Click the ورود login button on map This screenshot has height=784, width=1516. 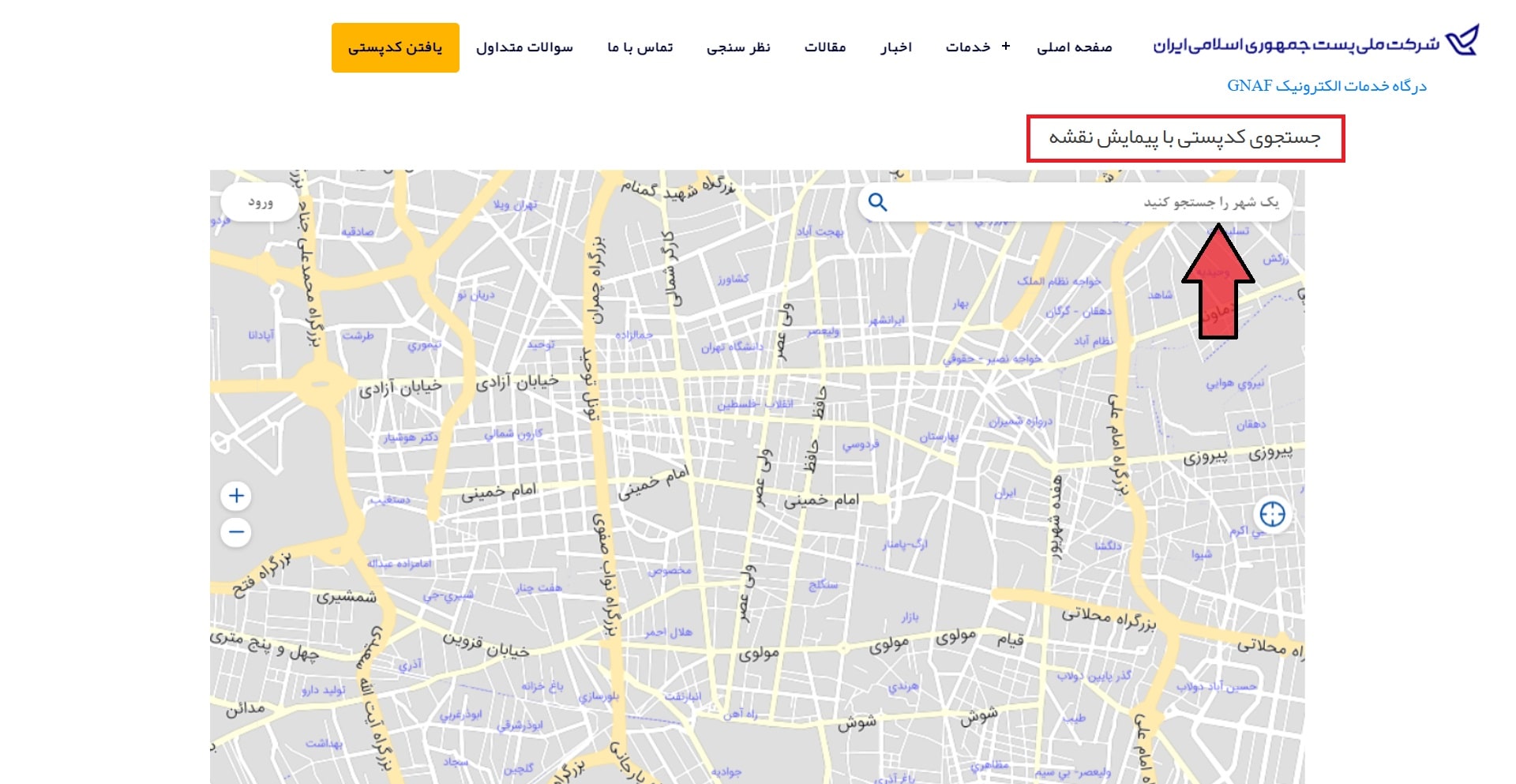(x=260, y=202)
